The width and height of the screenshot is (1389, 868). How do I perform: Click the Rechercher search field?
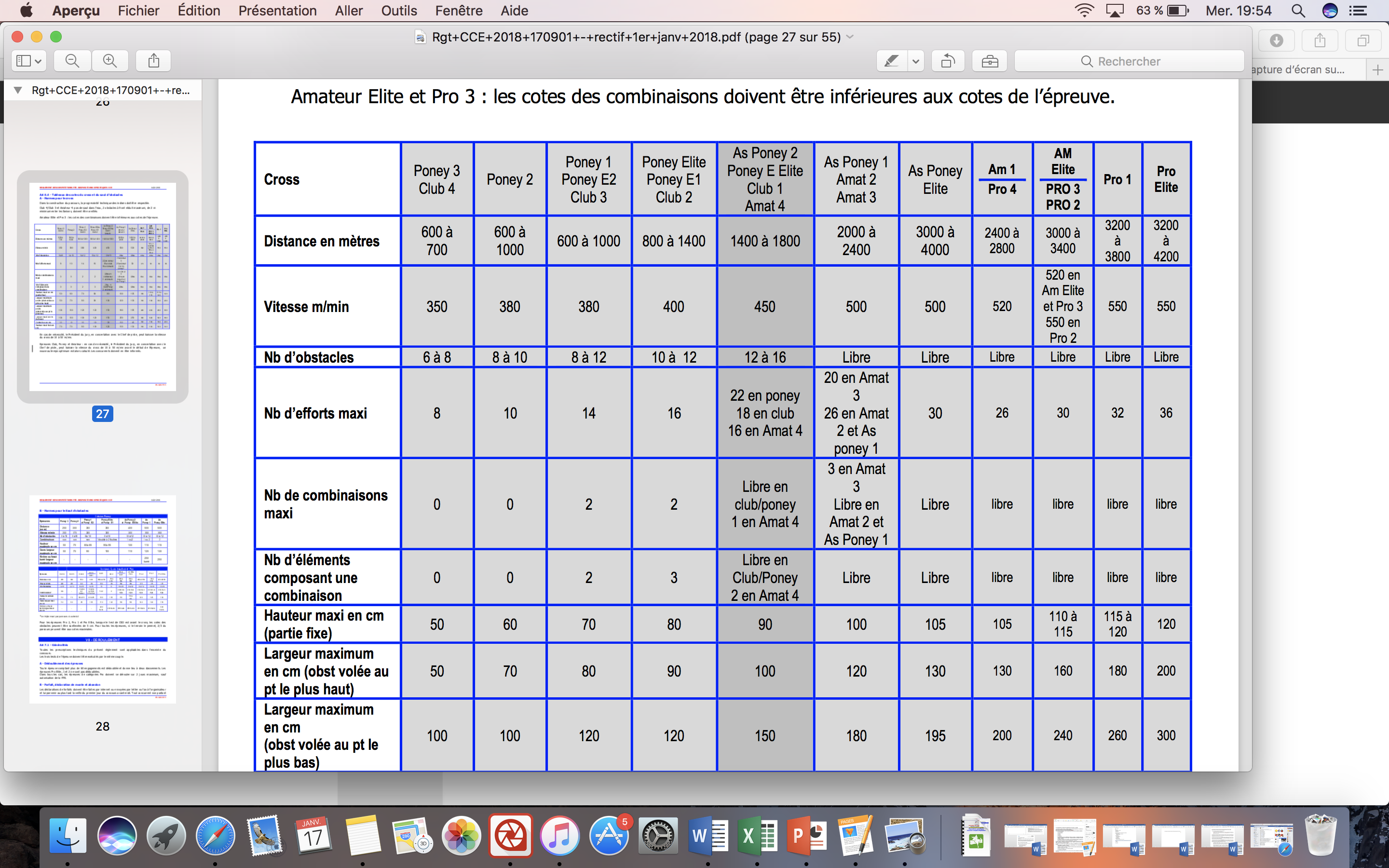tap(1129, 61)
